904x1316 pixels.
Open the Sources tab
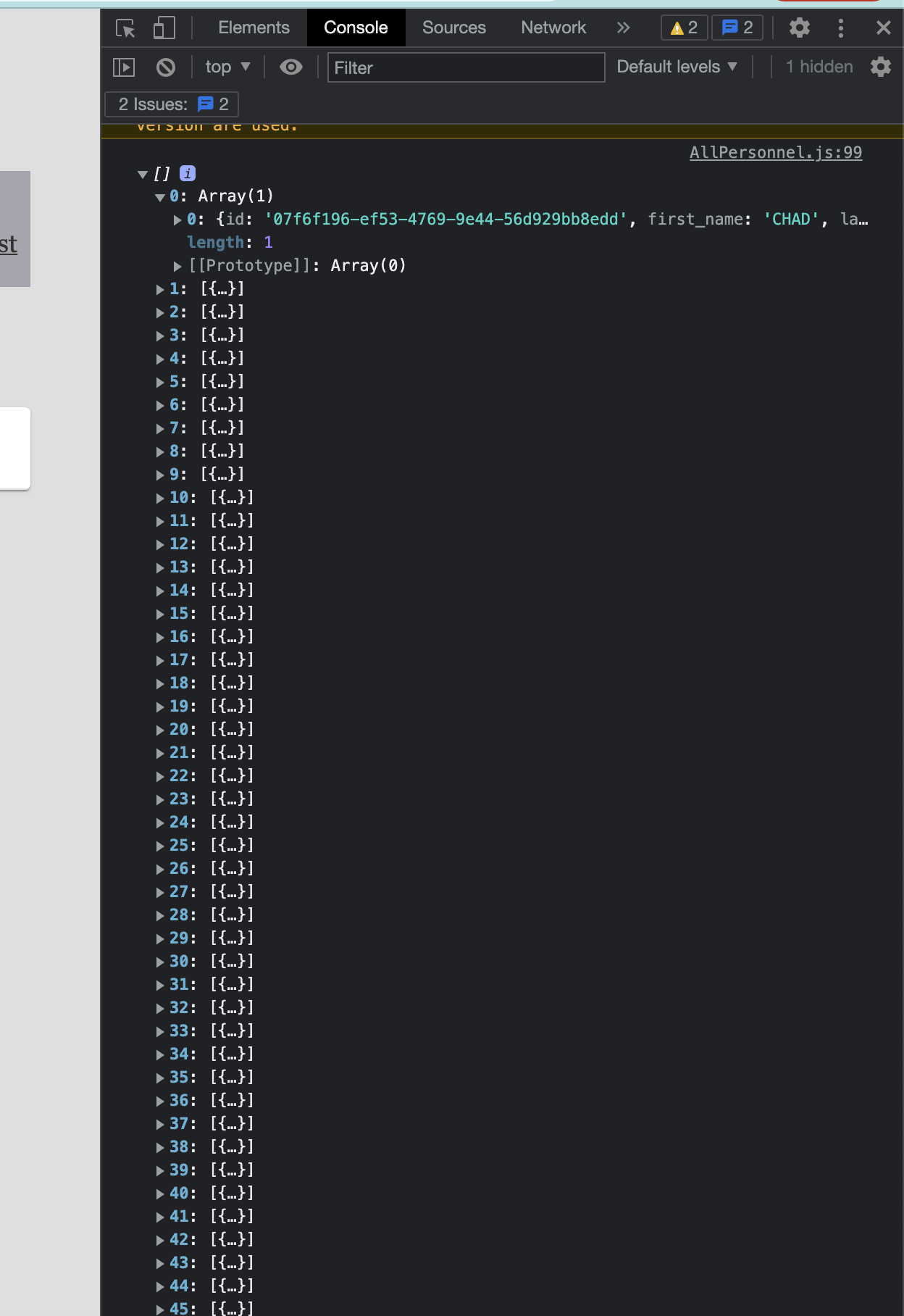[454, 28]
